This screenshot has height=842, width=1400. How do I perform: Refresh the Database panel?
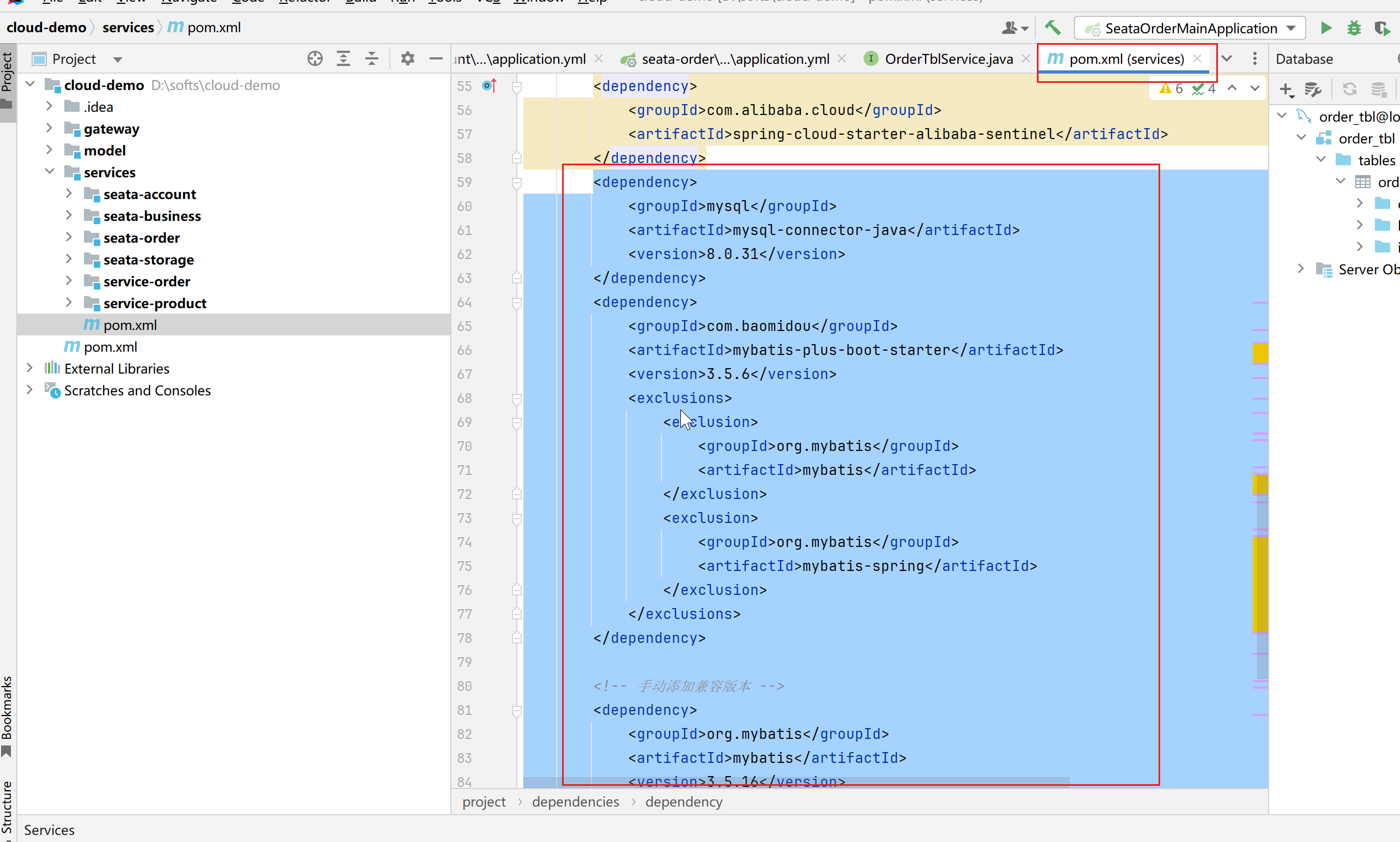1349,89
